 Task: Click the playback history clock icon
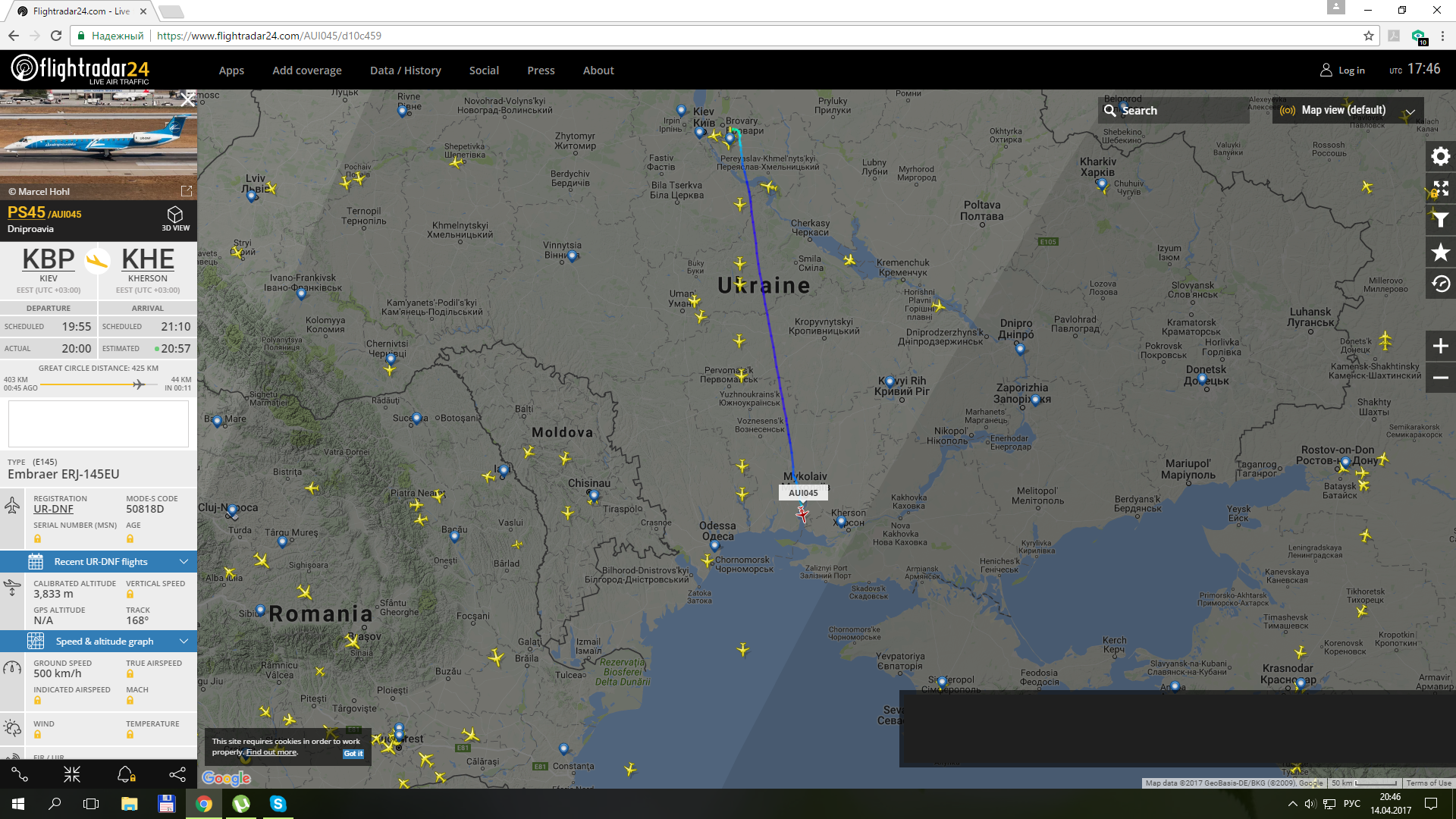point(1440,284)
